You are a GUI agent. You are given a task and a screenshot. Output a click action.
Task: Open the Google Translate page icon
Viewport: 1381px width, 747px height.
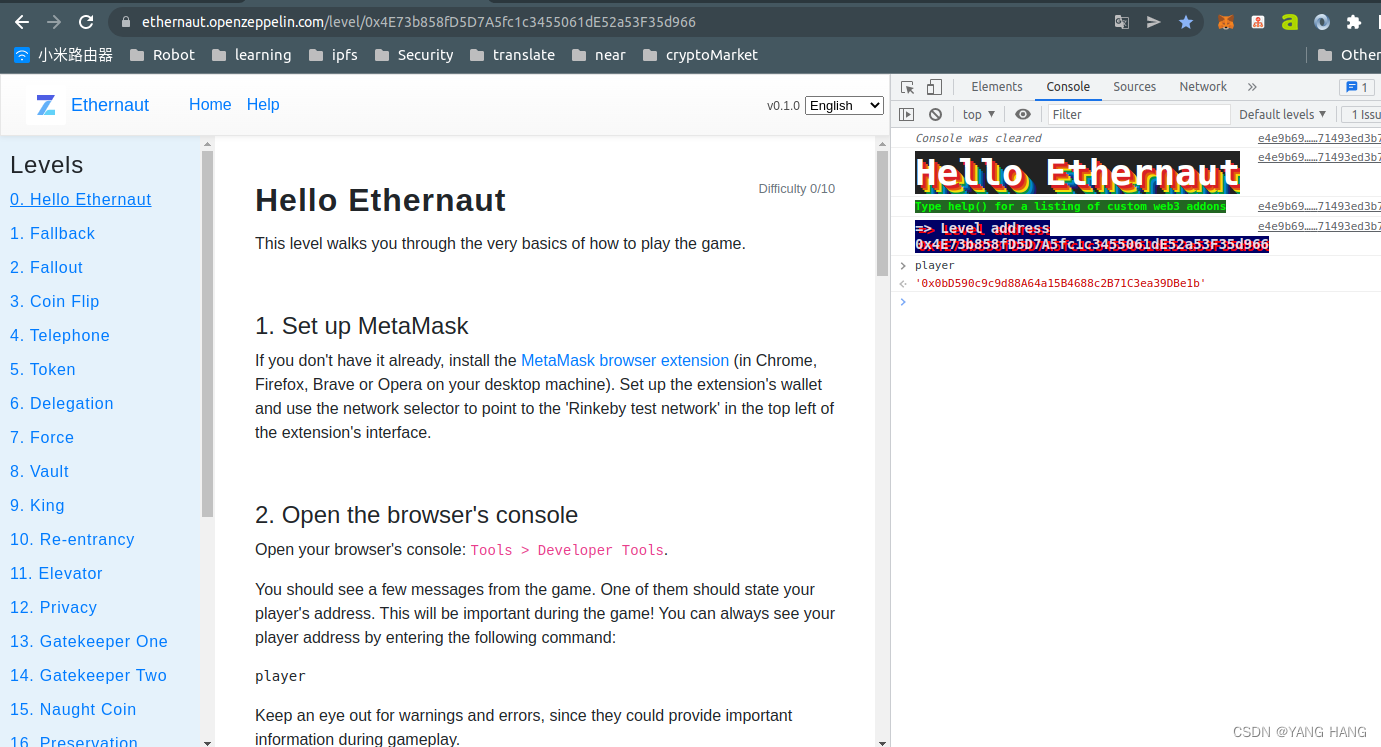point(1122,22)
